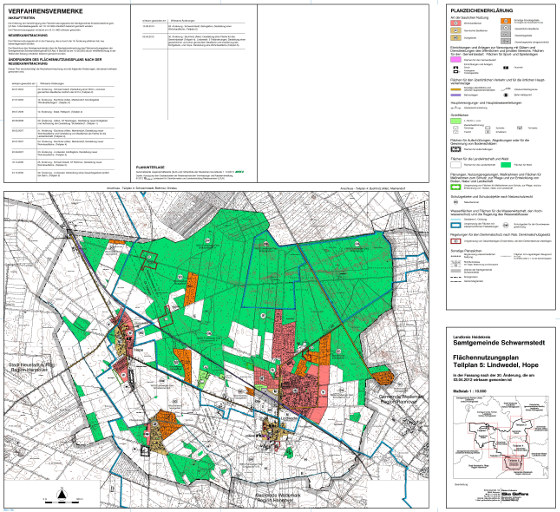Click the overview location map thumbnail
This screenshot has height=512, width=560.
pyautogui.click(x=501, y=437)
